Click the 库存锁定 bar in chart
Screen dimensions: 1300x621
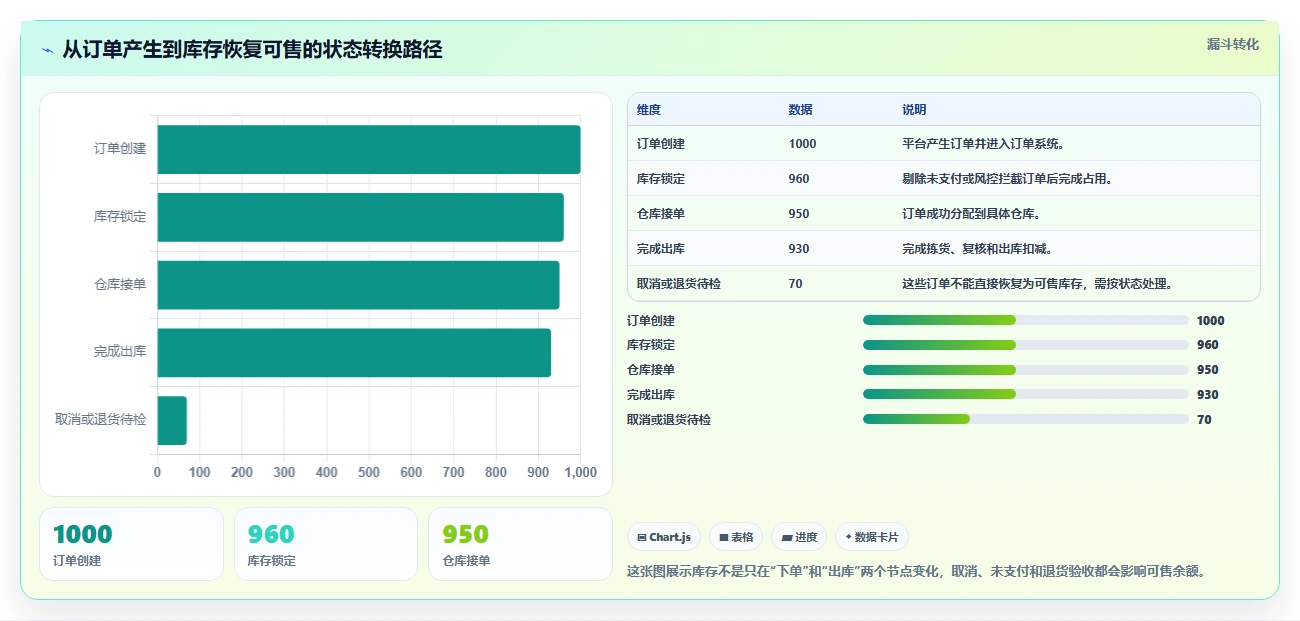click(360, 217)
